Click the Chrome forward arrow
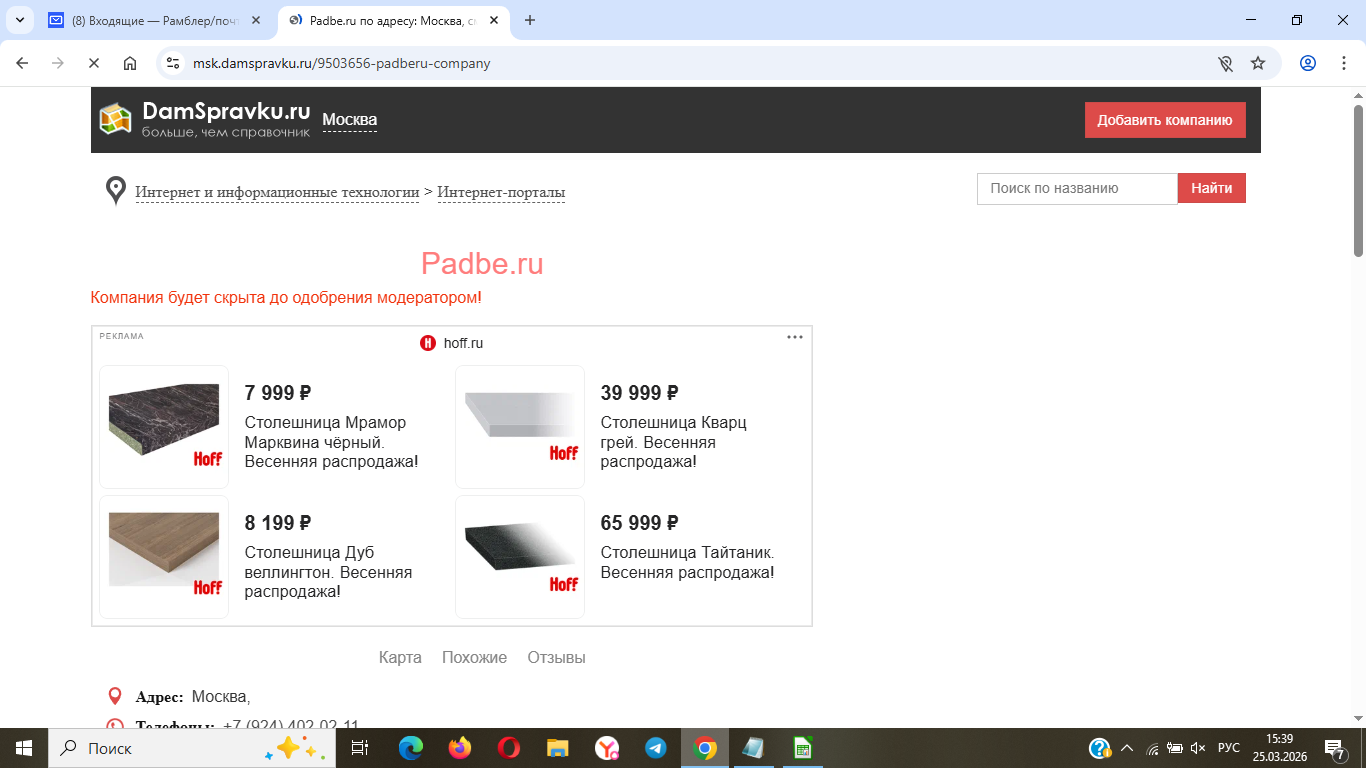 [x=58, y=63]
